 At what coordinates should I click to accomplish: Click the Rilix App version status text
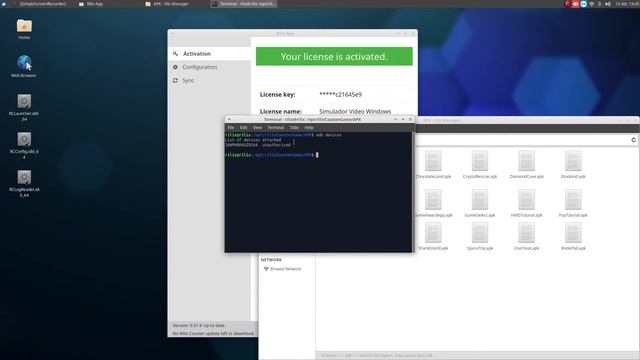click(x=198, y=325)
